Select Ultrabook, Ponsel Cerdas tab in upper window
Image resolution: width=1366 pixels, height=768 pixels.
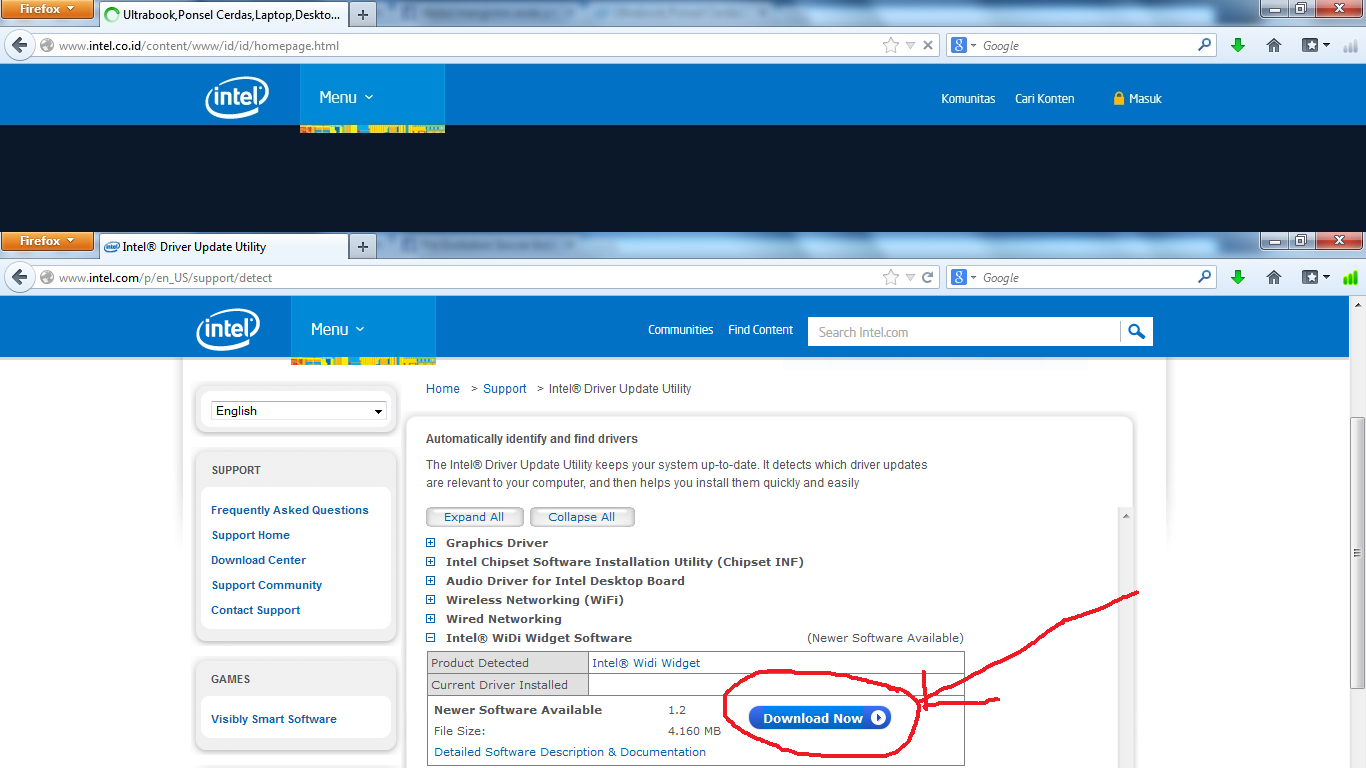click(x=223, y=15)
